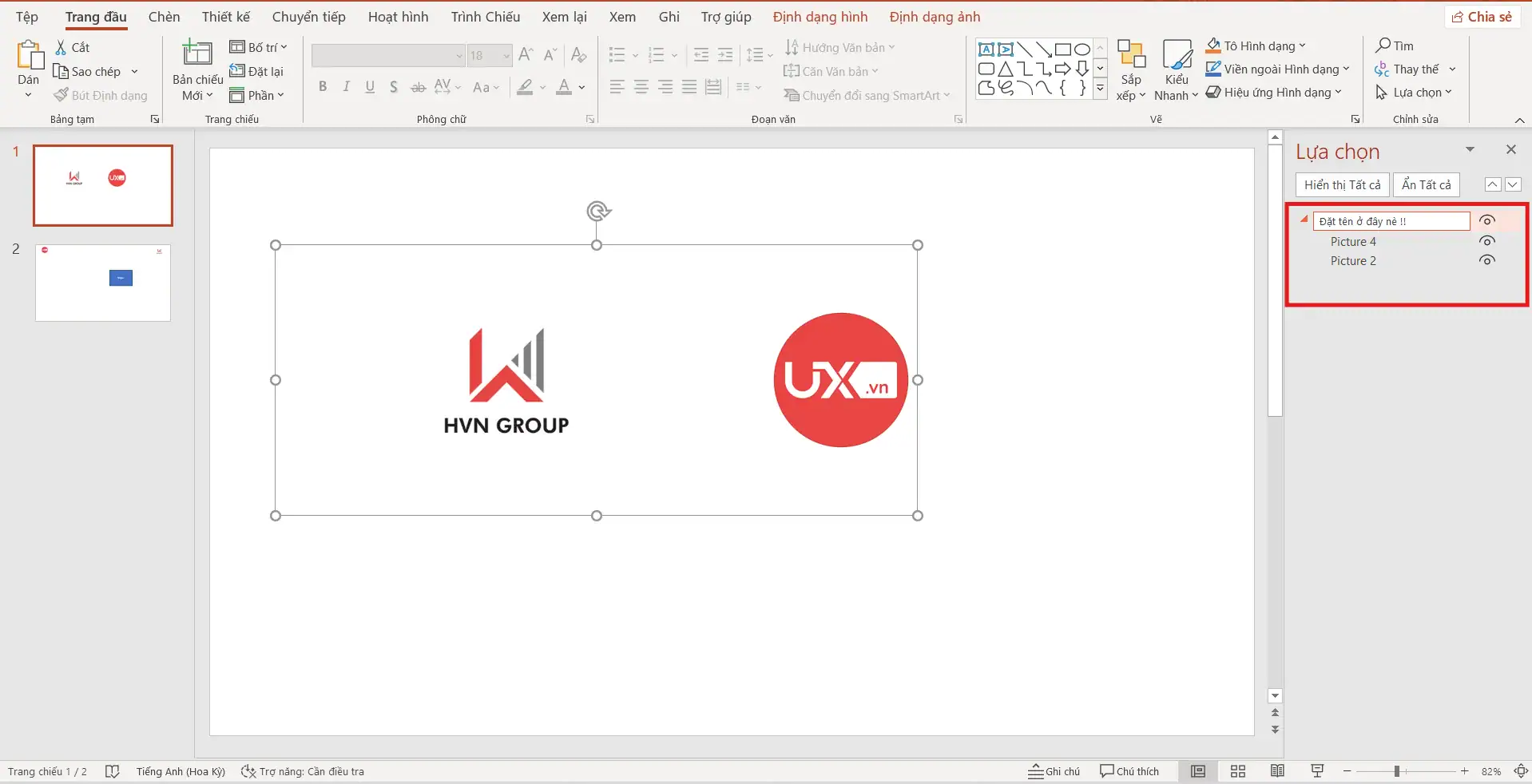Click the 'Ẩn Tất cả' button

(x=1427, y=184)
